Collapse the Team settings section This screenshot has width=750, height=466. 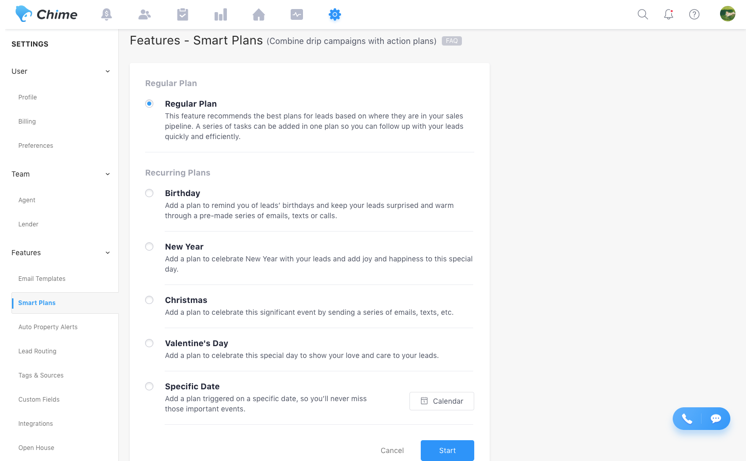tap(108, 174)
